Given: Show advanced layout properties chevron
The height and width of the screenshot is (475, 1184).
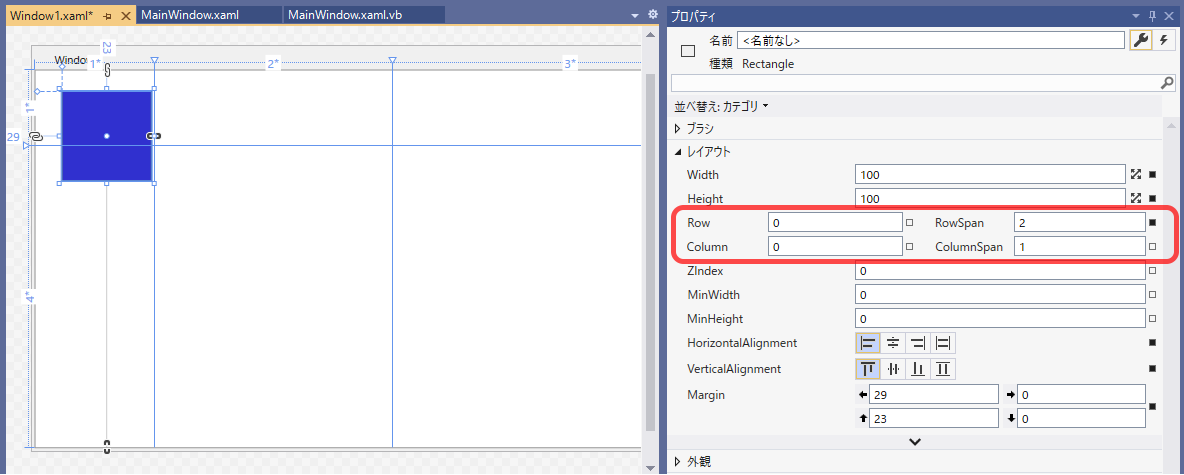Looking at the screenshot, I should pos(915,442).
